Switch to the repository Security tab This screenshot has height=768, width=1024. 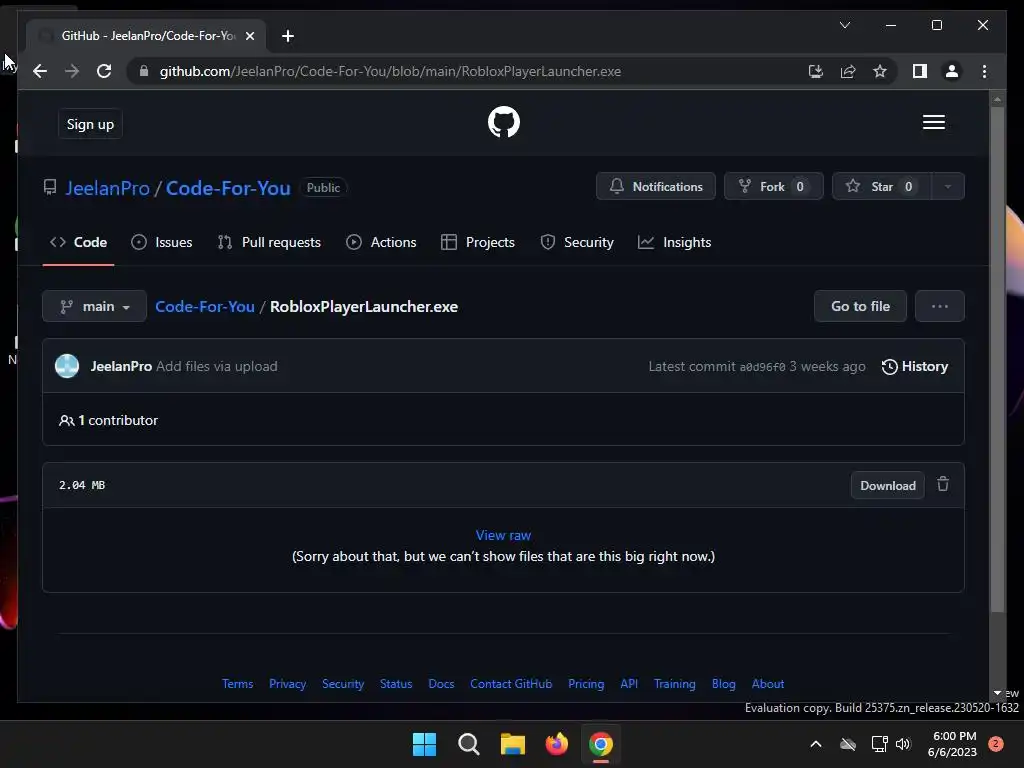[577, 242]
